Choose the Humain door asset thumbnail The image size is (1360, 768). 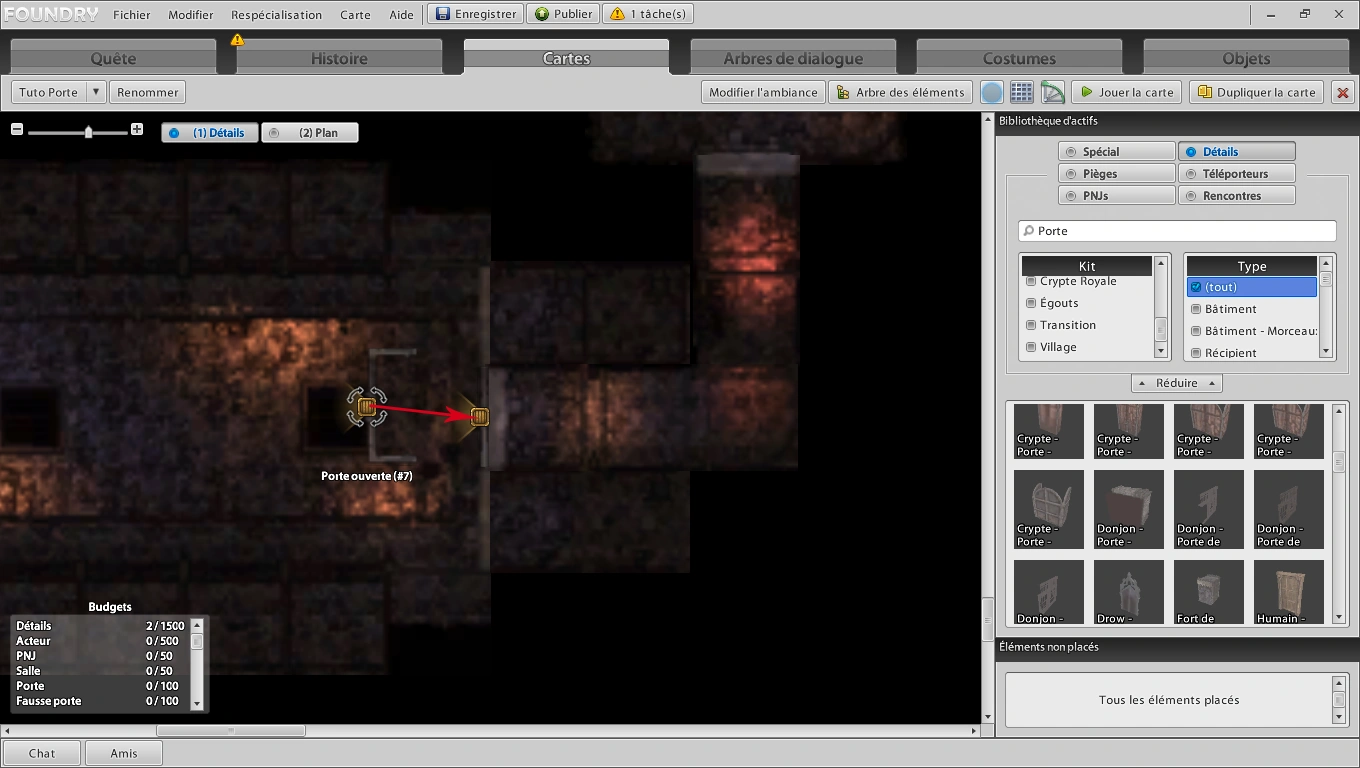1289,592
